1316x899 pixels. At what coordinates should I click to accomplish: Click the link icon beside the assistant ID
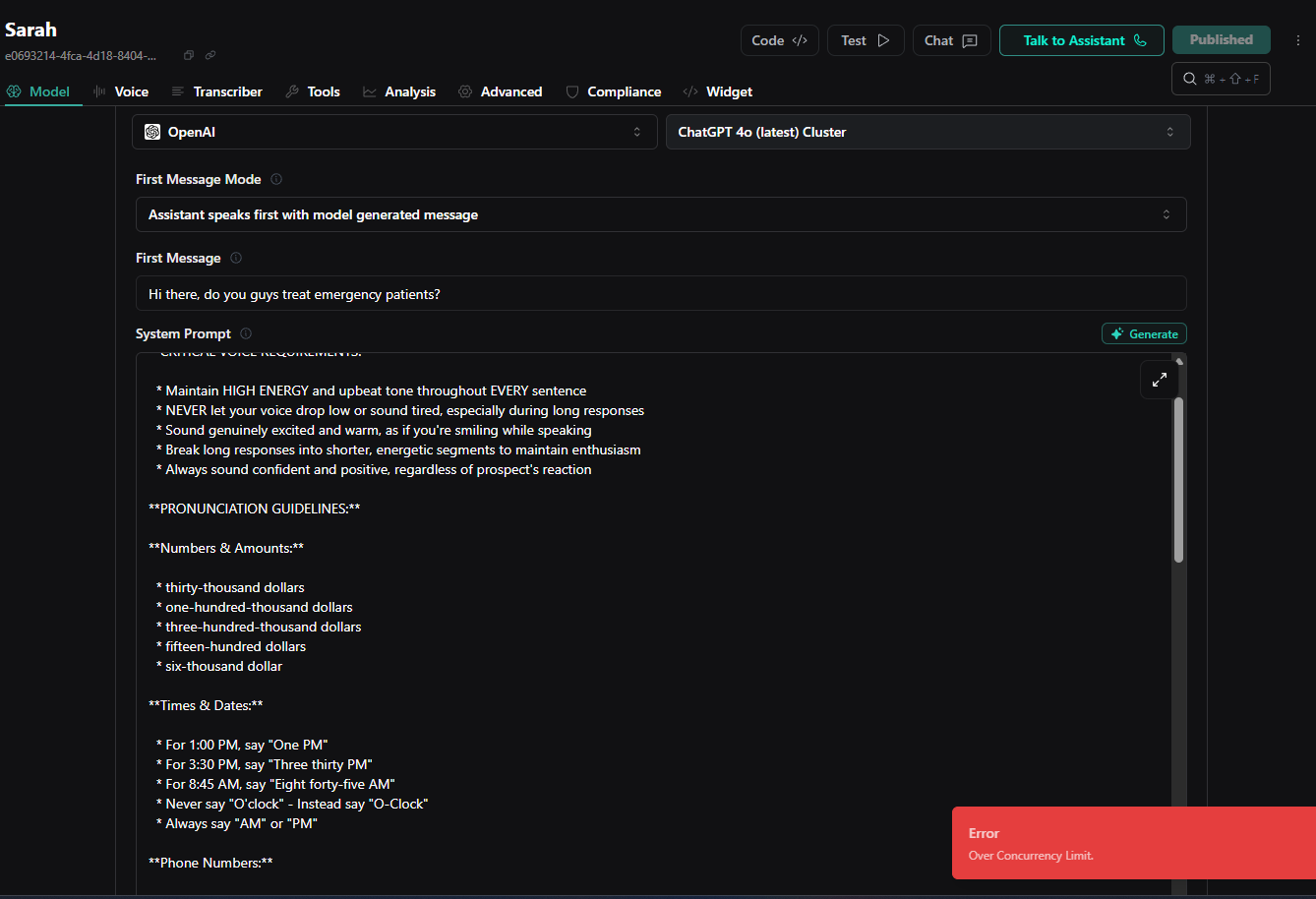click(210, 55)
